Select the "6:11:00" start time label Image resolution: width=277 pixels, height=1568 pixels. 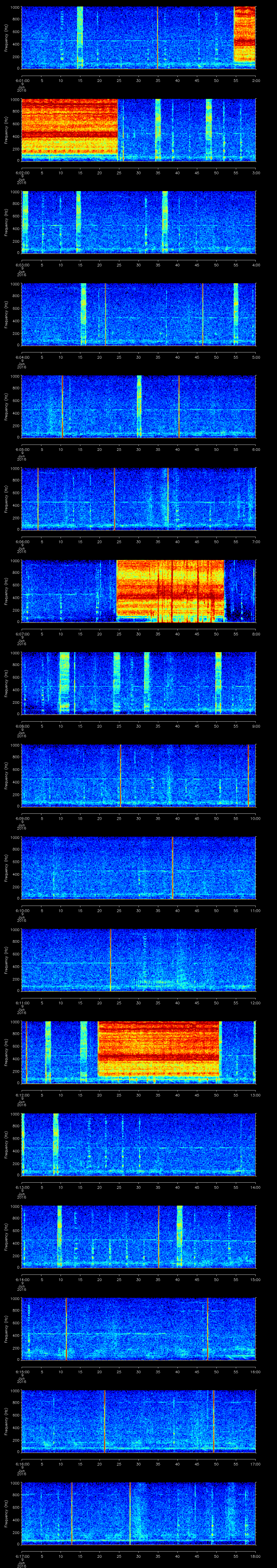(x=22, y=1003)
